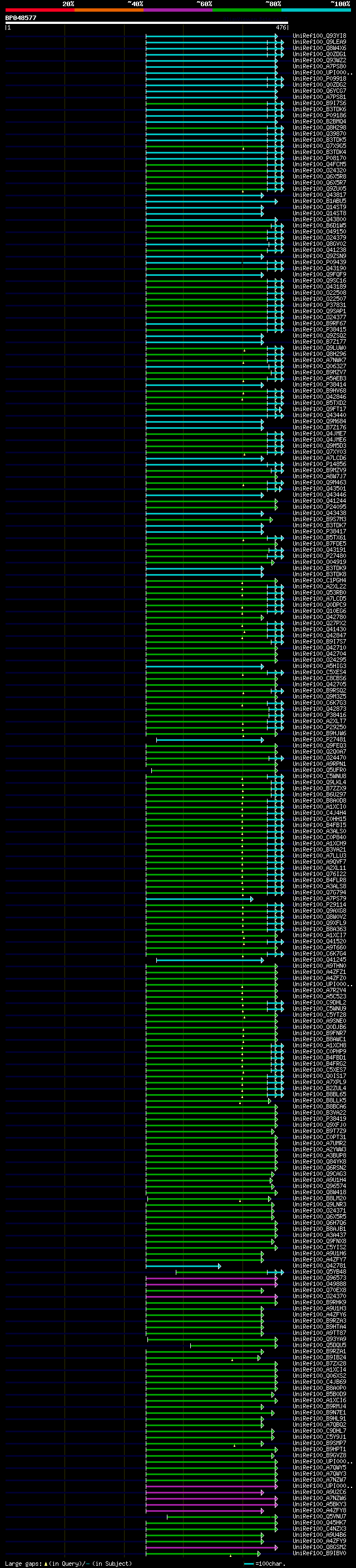Open hit UniRef100_Q8W4X6
356x1568 pixels.
[x=319, y=48]
